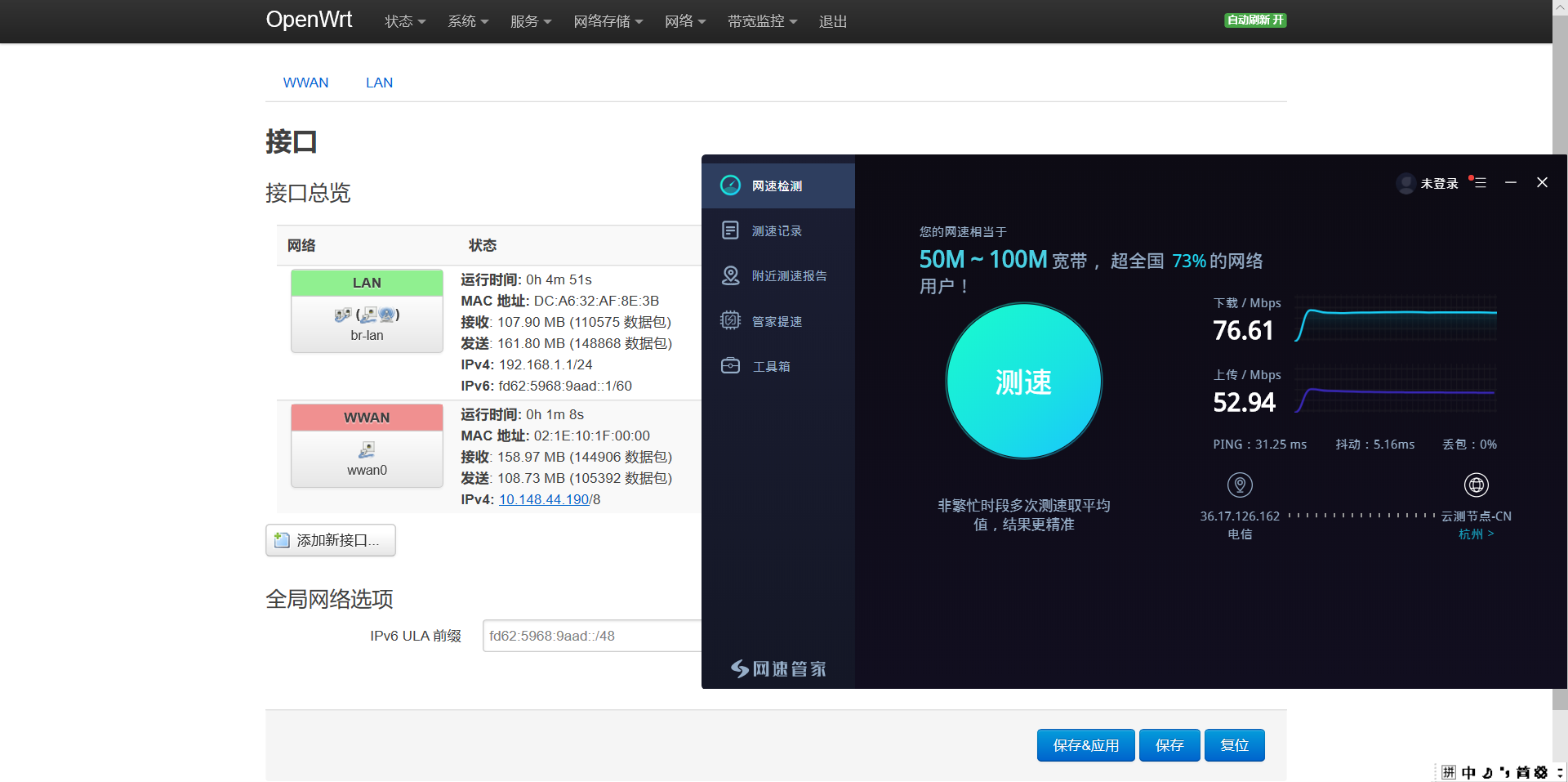Click 未登录 to log in
This screenshot has width=1568, height=782.
[1439, 183]
